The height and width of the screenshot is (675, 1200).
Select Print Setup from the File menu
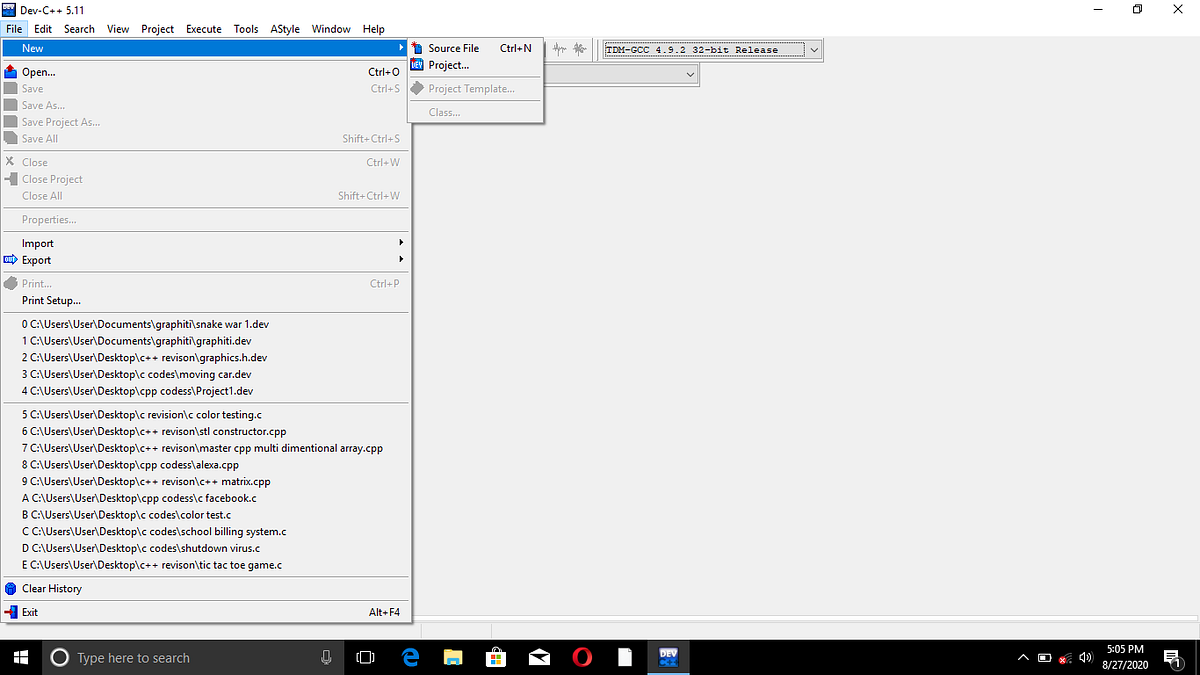coord(50,300)
